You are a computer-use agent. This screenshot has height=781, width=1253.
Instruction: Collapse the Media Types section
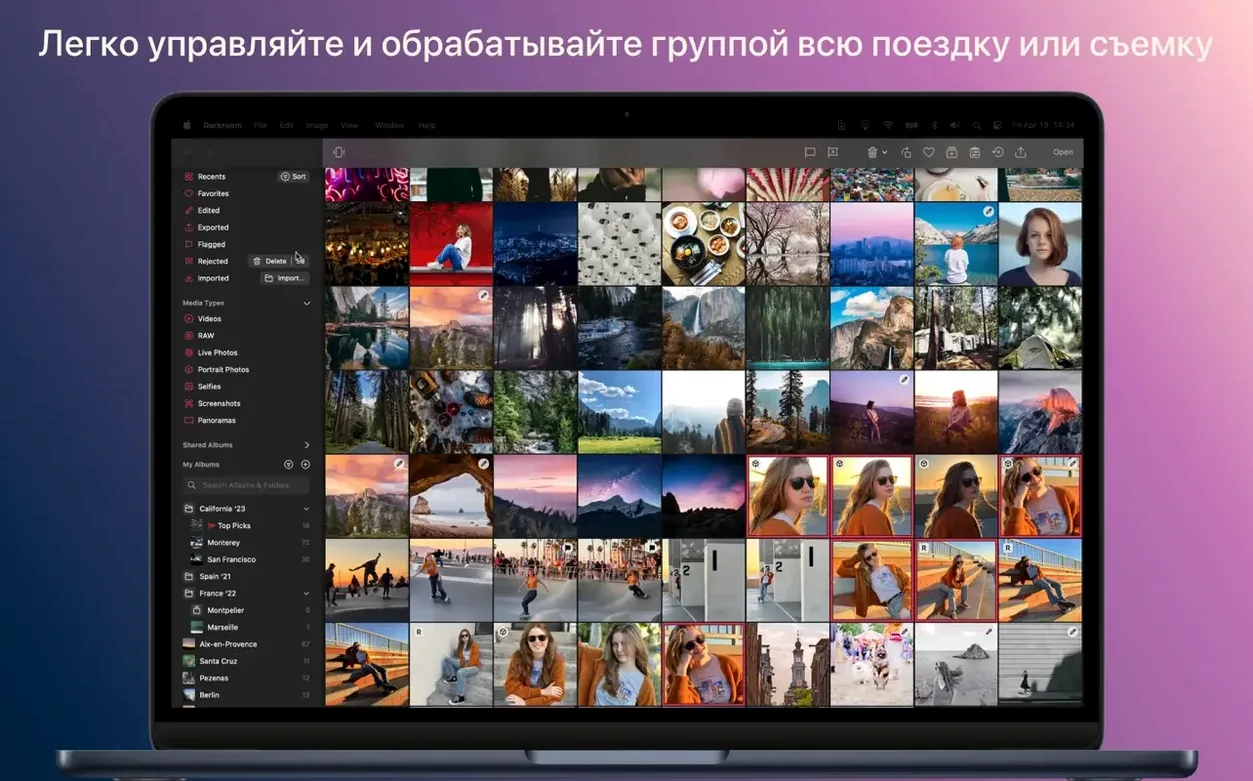point(307,302)
